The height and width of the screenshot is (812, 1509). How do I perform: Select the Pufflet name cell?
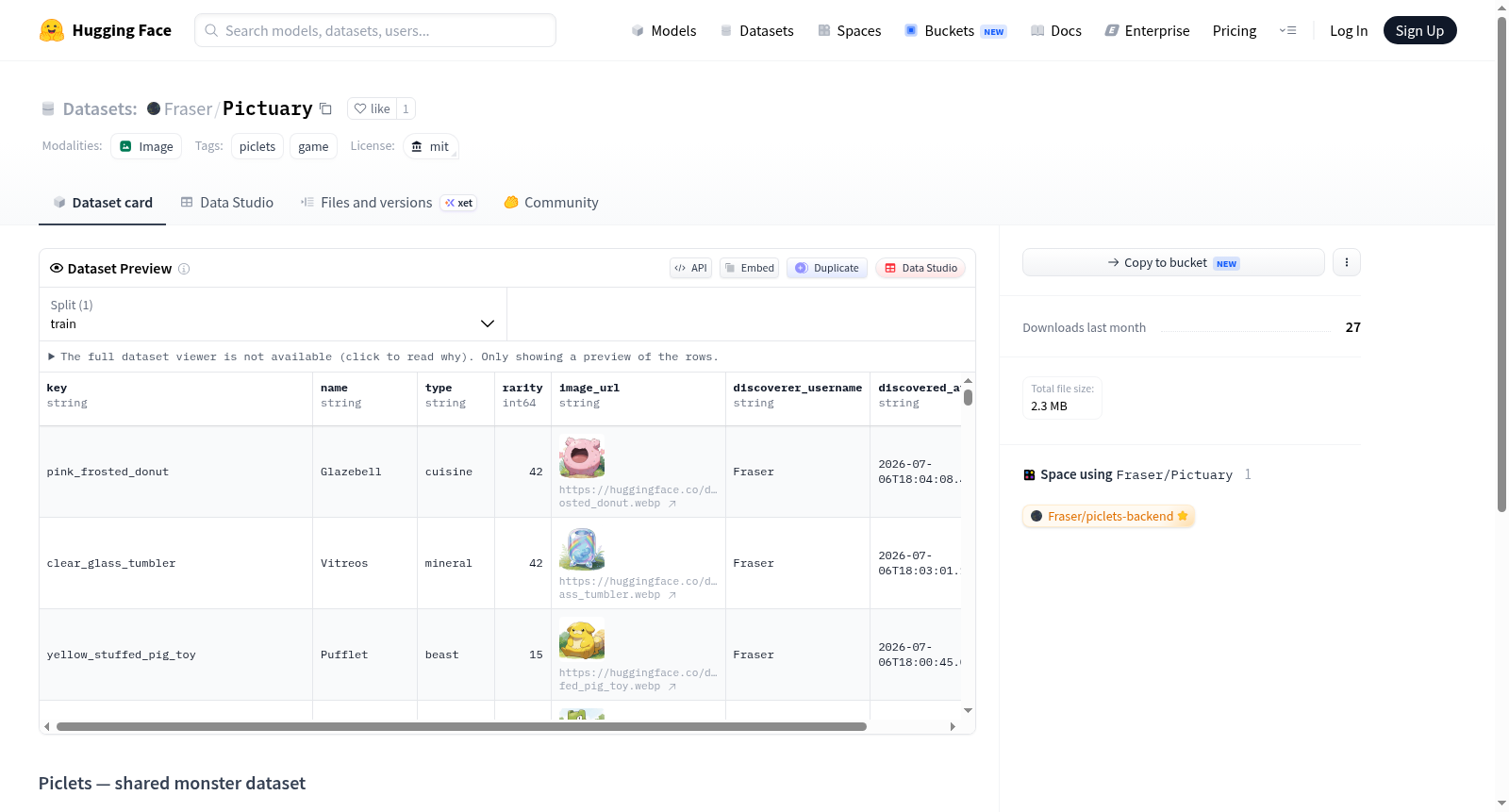[x=365, y=655]
